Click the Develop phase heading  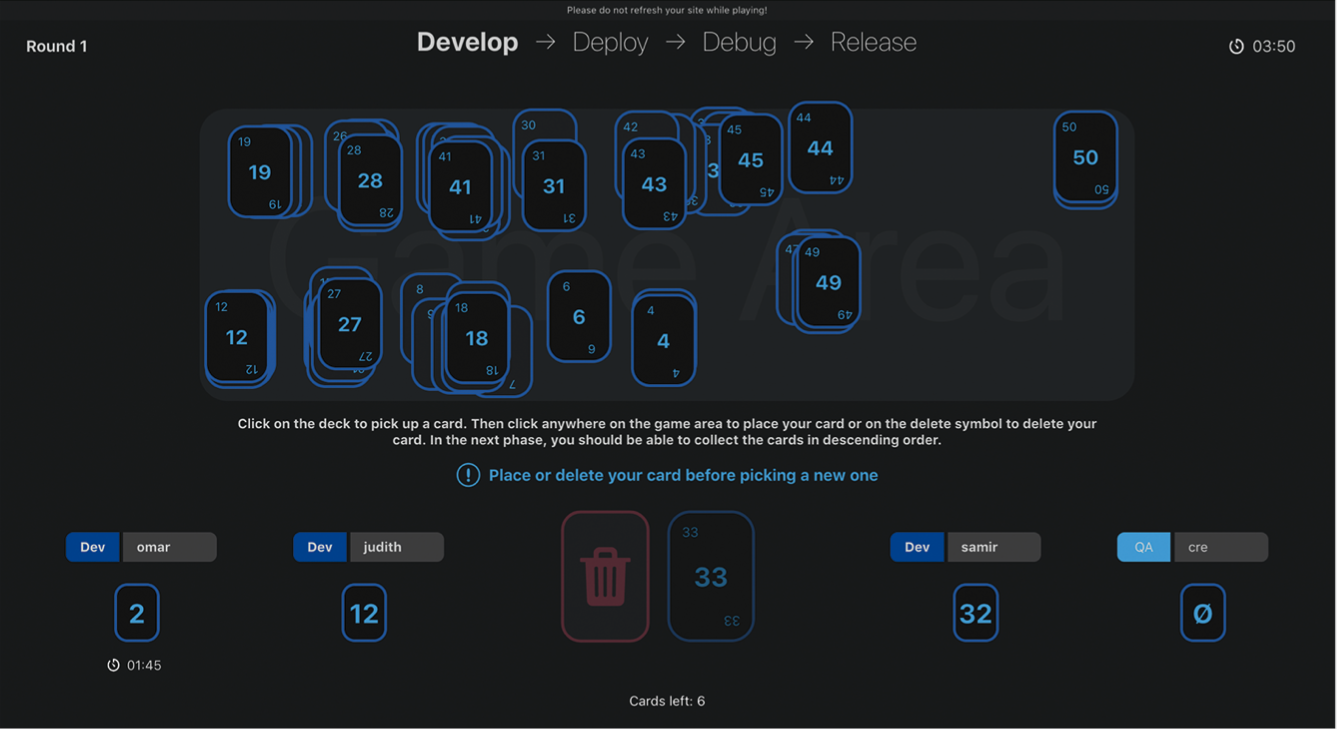coord(467,42)
